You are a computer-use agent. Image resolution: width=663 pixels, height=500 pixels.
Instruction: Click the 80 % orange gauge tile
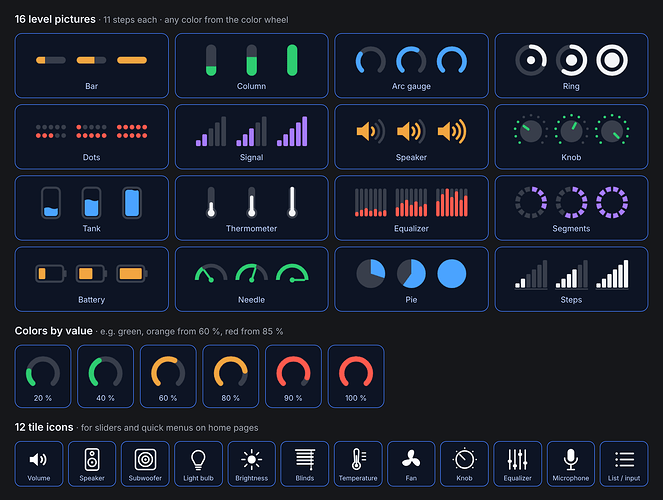coord(230,376)
